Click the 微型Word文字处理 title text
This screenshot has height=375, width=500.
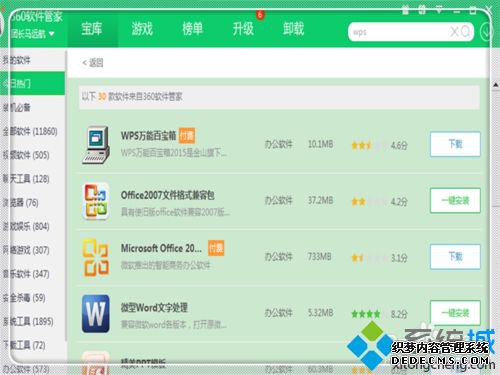coord(154,307)
